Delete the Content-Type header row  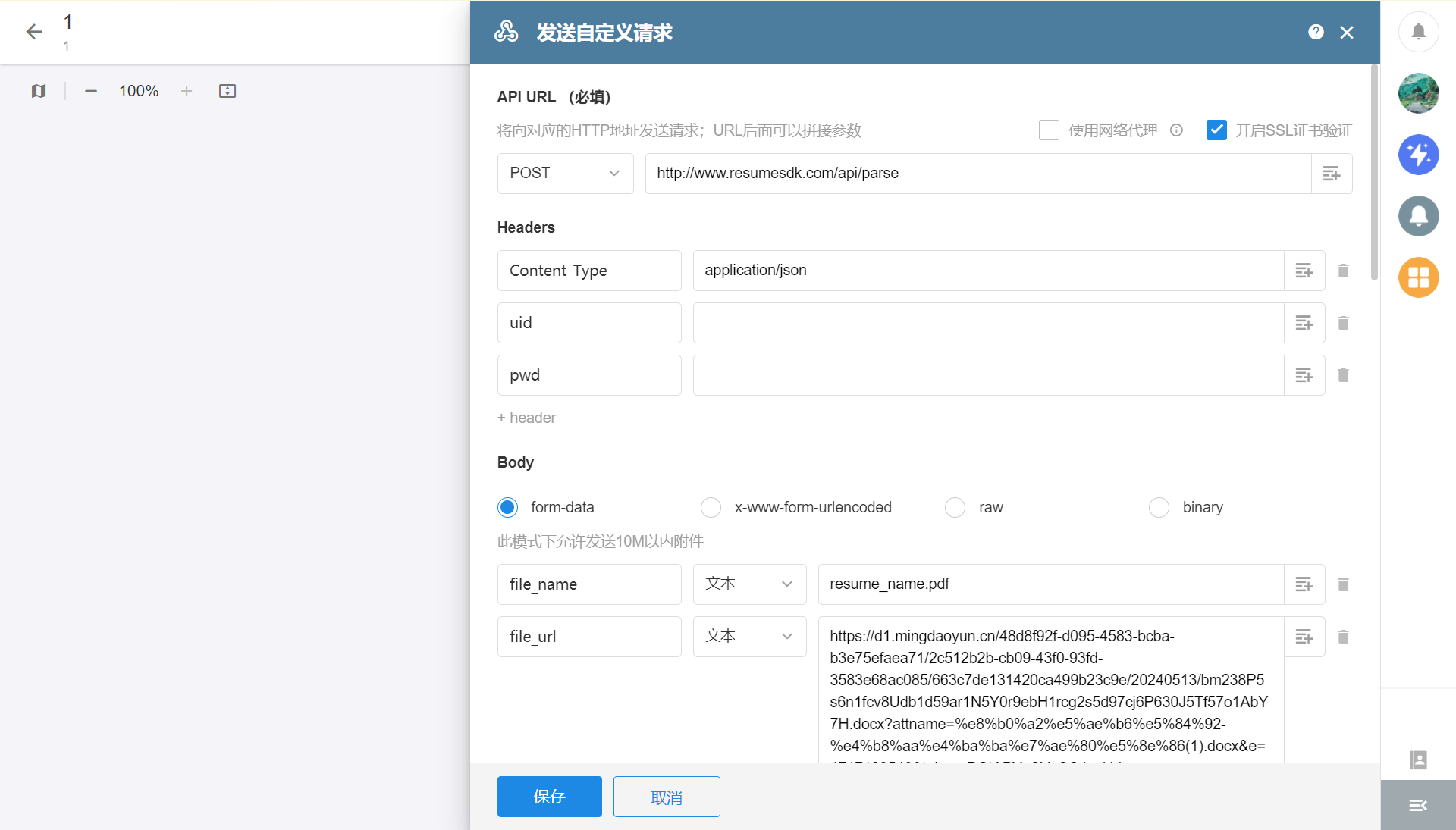pos(1343,271)
